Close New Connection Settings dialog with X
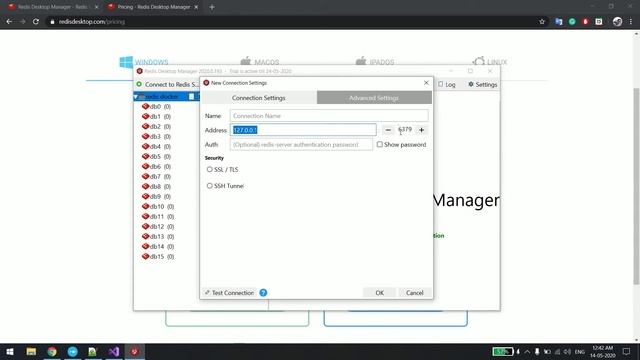This screenshot has height=360, width=640. coord(426,83)
